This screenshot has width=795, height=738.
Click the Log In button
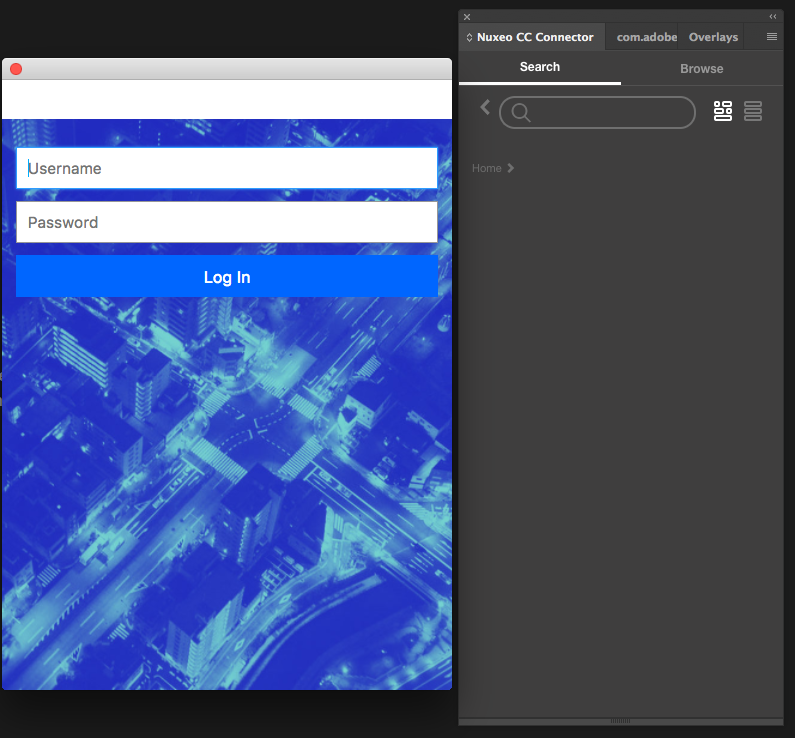pos(227,276)
